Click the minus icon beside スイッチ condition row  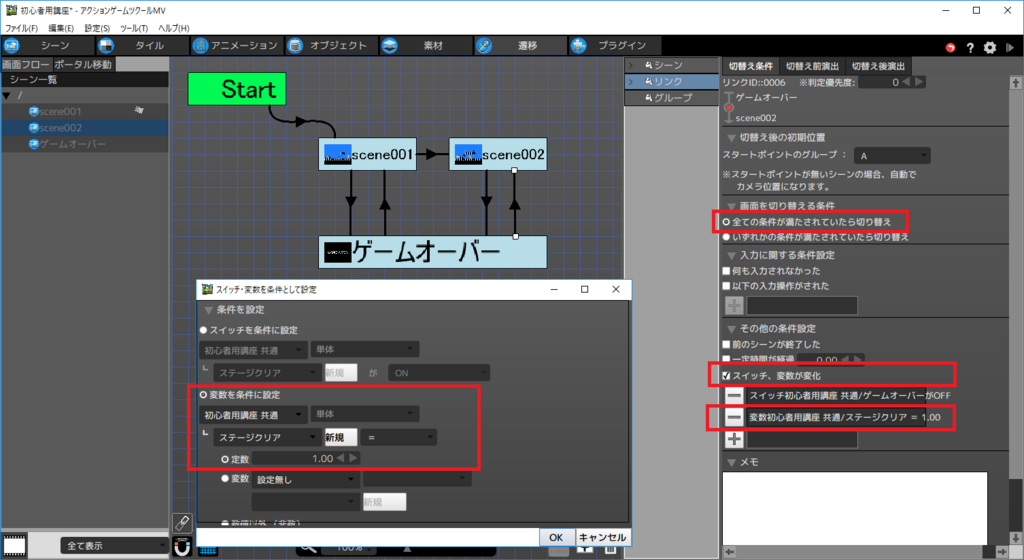734,396
